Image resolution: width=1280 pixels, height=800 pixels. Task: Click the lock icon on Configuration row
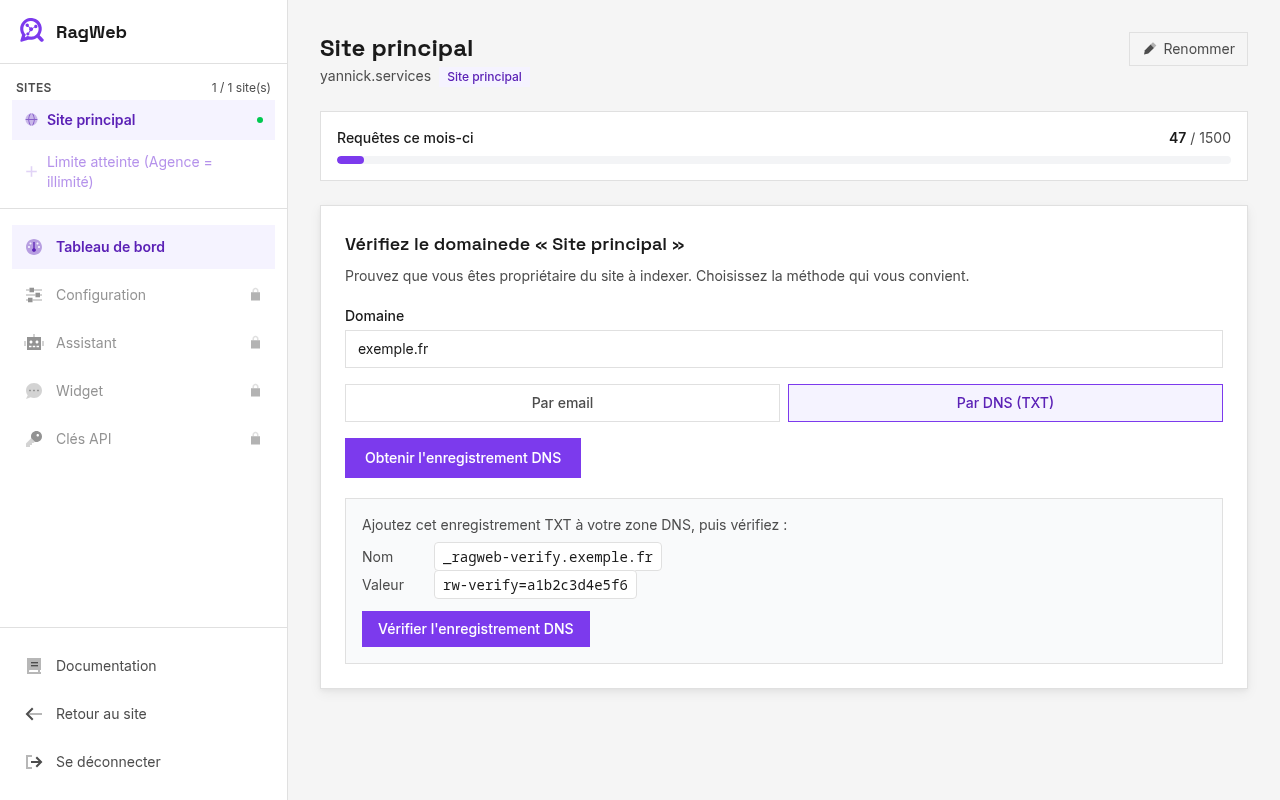[255, 295]
